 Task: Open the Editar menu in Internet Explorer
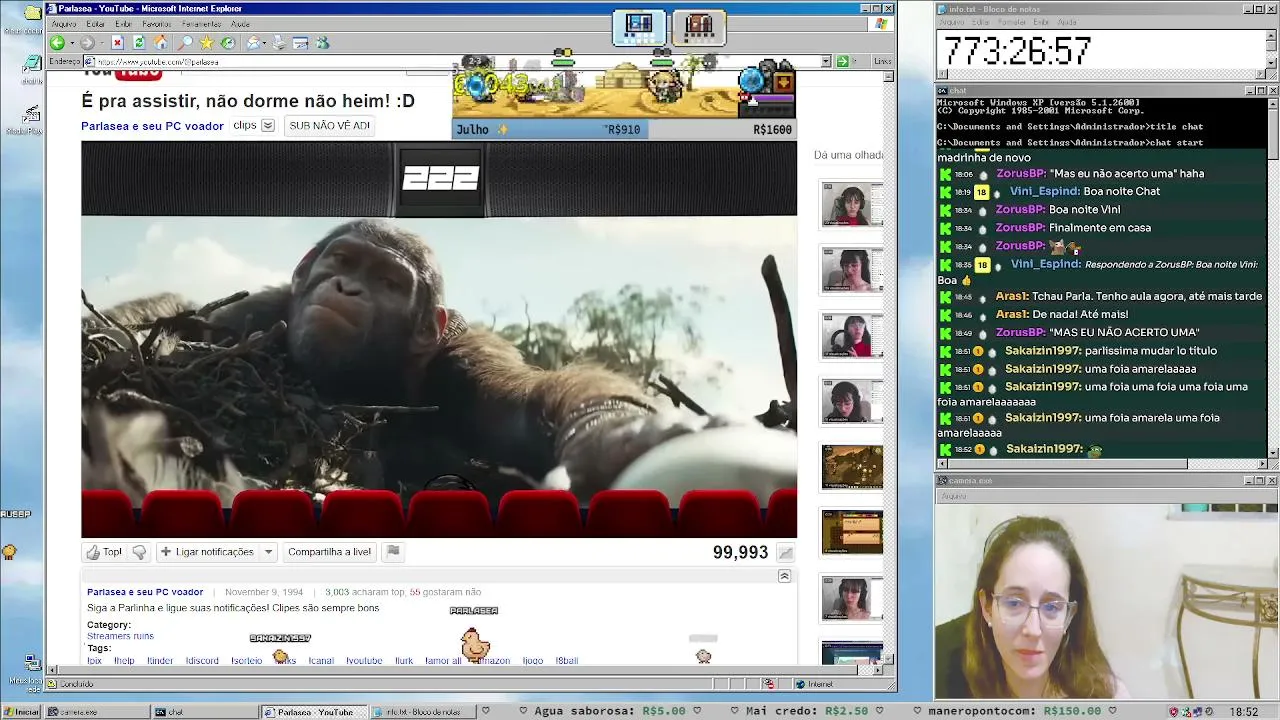click(x=96, y=24)
